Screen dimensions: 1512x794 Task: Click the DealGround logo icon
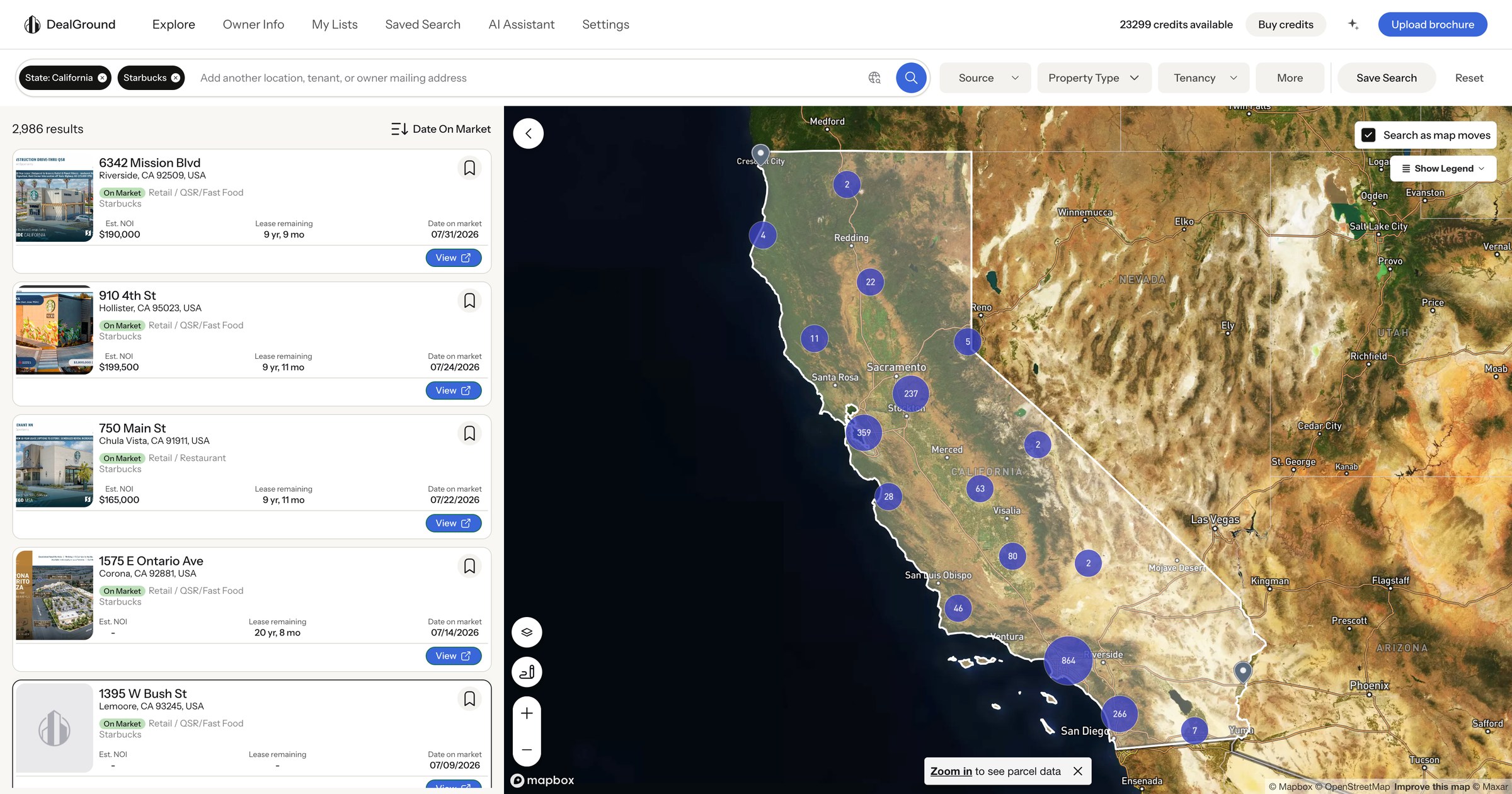32,25
